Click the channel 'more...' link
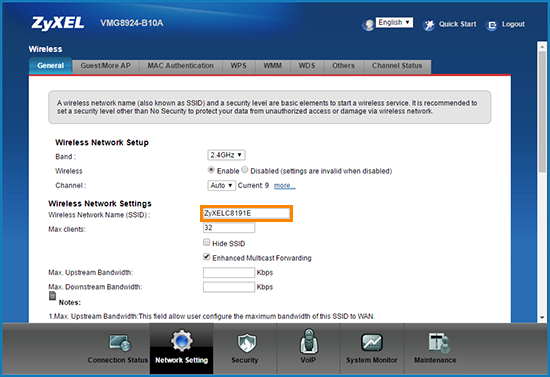Image resolution: width=550 pixels, height=377 pixels. 284,186
